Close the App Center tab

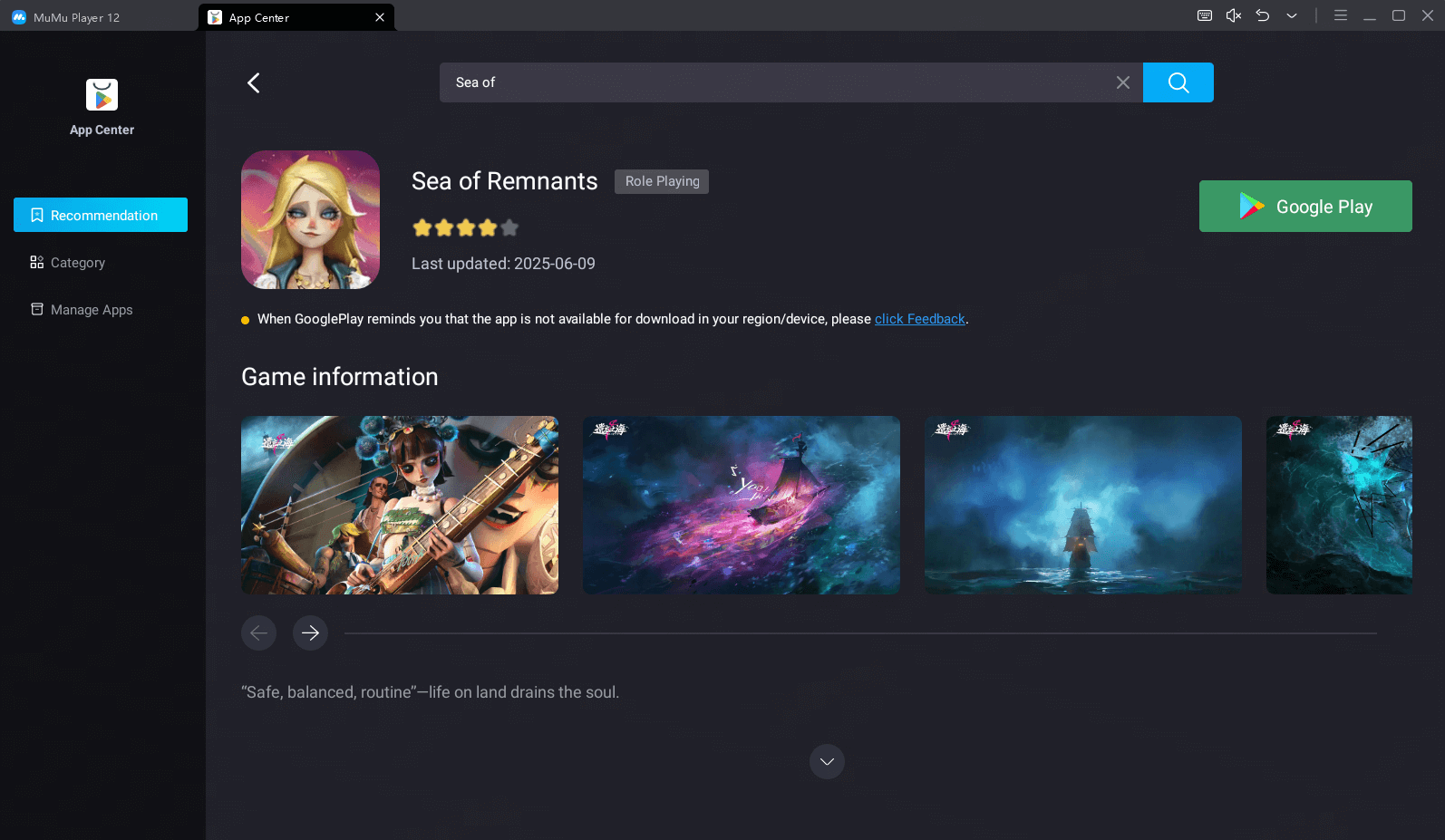click(x=380, y=17)
